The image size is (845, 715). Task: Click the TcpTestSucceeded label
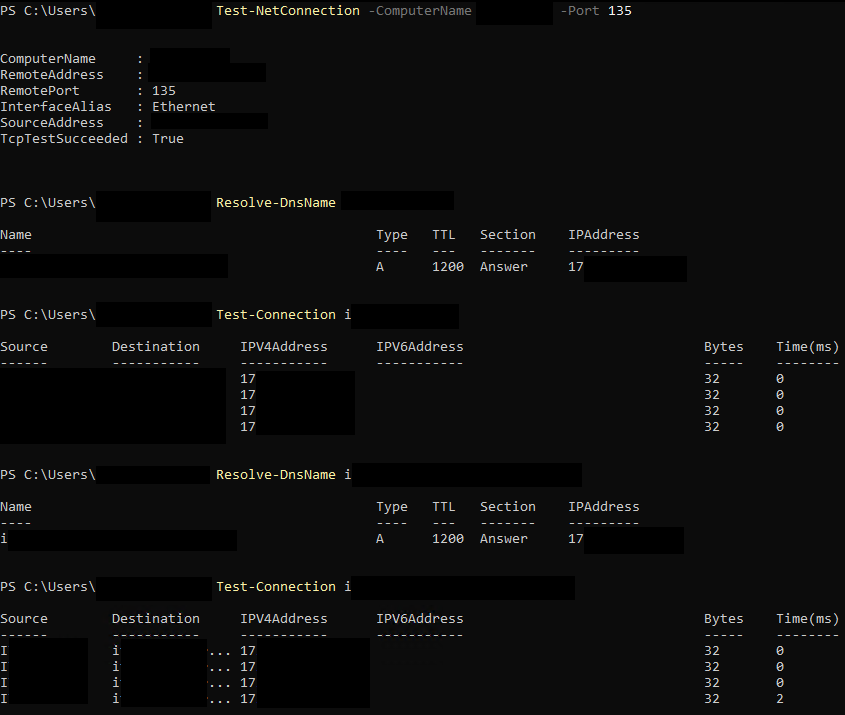(x=64, y=138)
